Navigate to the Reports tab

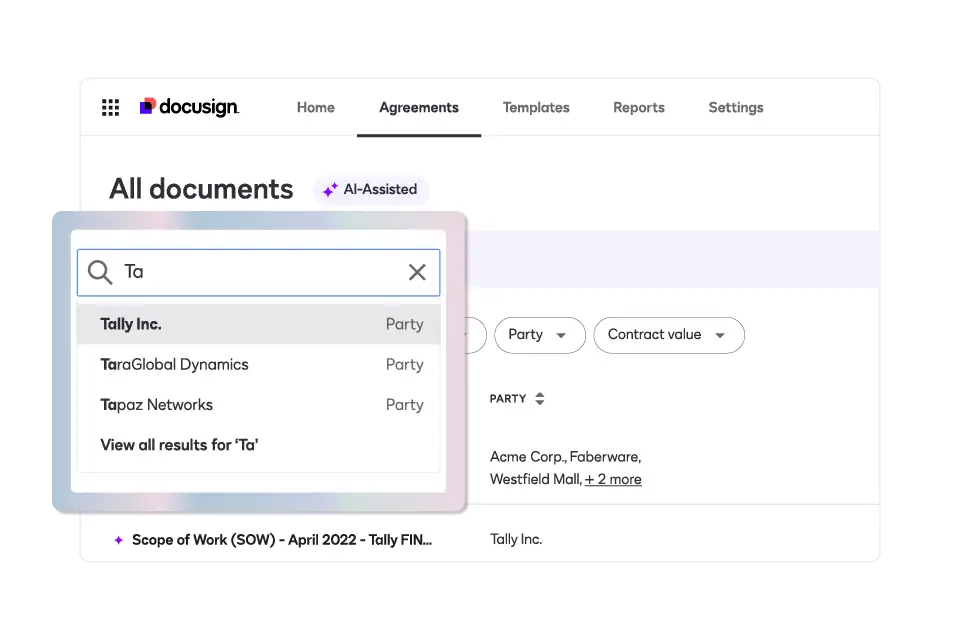(639, 108)
